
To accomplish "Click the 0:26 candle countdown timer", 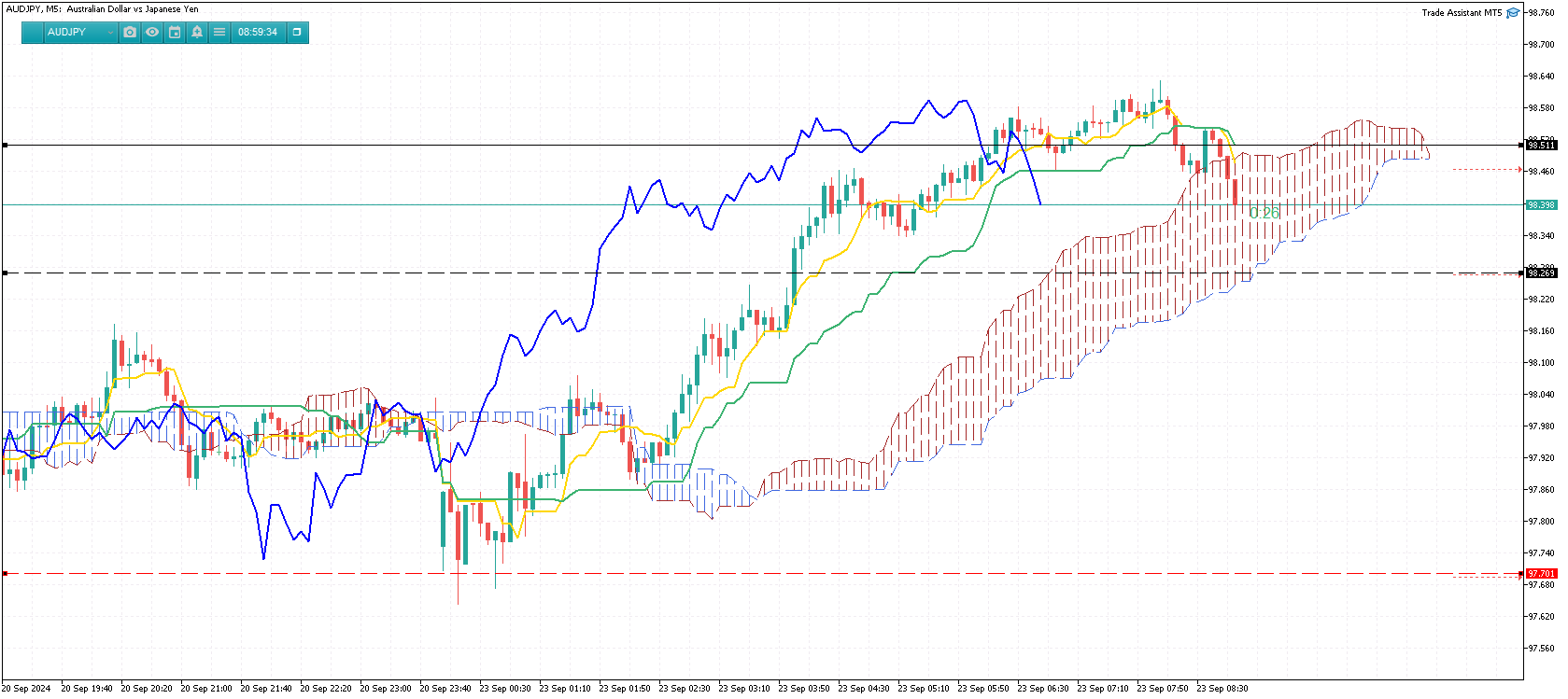I will point(1264,214).
